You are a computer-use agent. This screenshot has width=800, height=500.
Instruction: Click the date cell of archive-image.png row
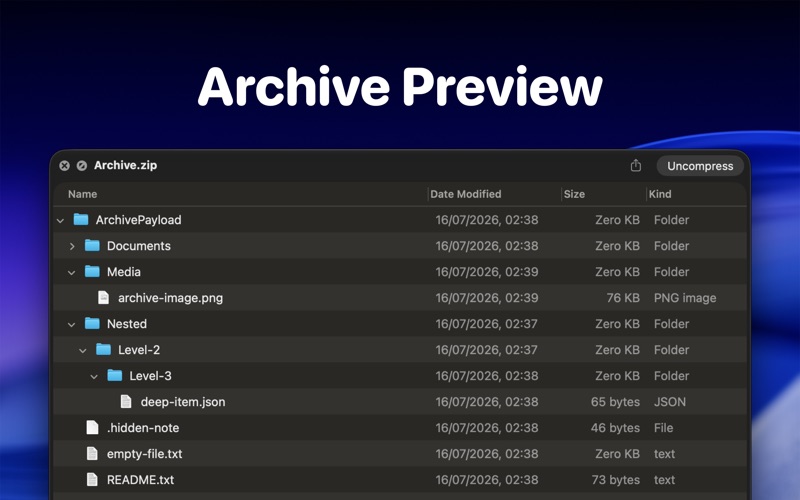click(x=487, y=298)
